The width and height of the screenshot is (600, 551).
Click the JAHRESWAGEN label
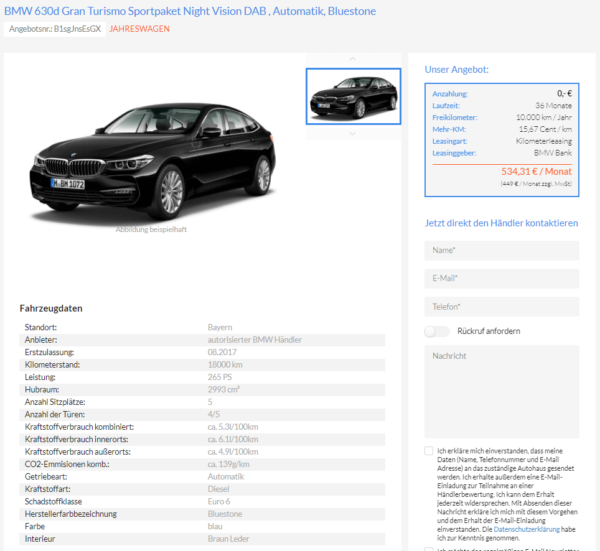[139, 29]
